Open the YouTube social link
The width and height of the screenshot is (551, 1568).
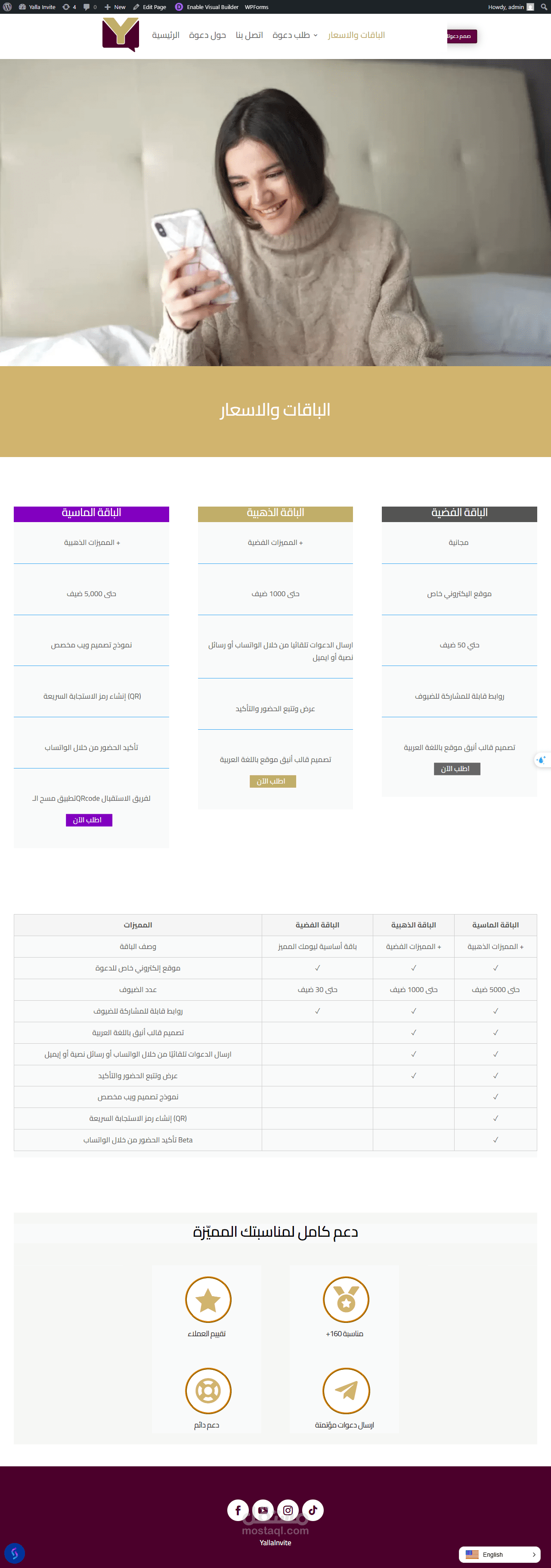[263, 1509]
